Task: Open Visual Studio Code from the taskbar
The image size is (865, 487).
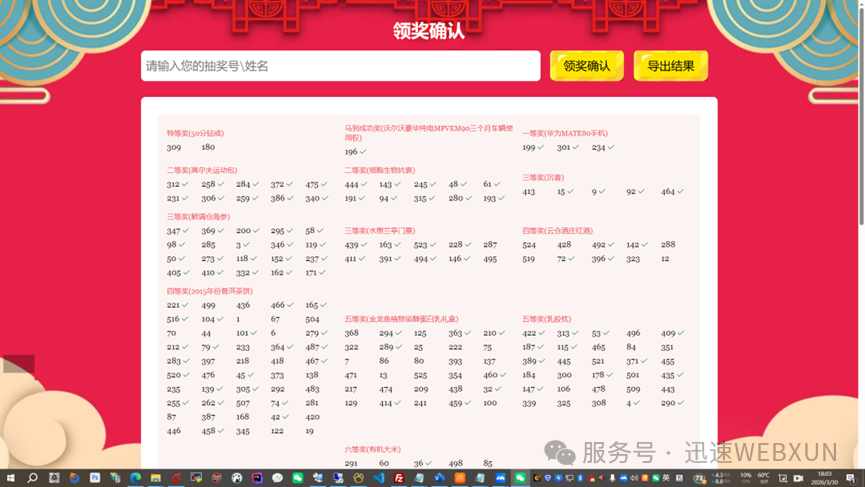Action: click(378, 478)
